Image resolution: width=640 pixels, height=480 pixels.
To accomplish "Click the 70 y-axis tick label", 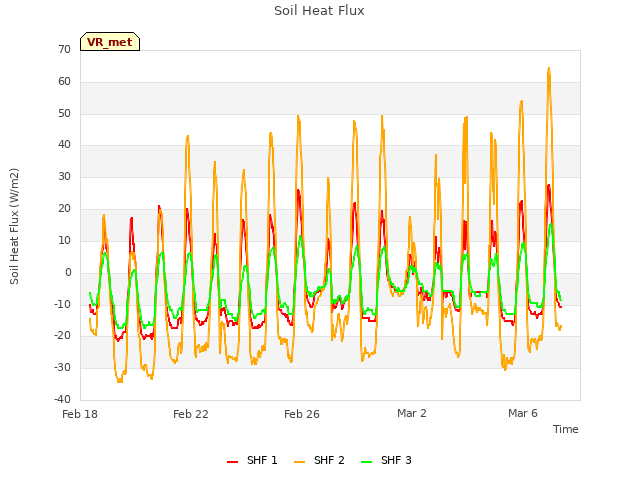I will point(64,49).
